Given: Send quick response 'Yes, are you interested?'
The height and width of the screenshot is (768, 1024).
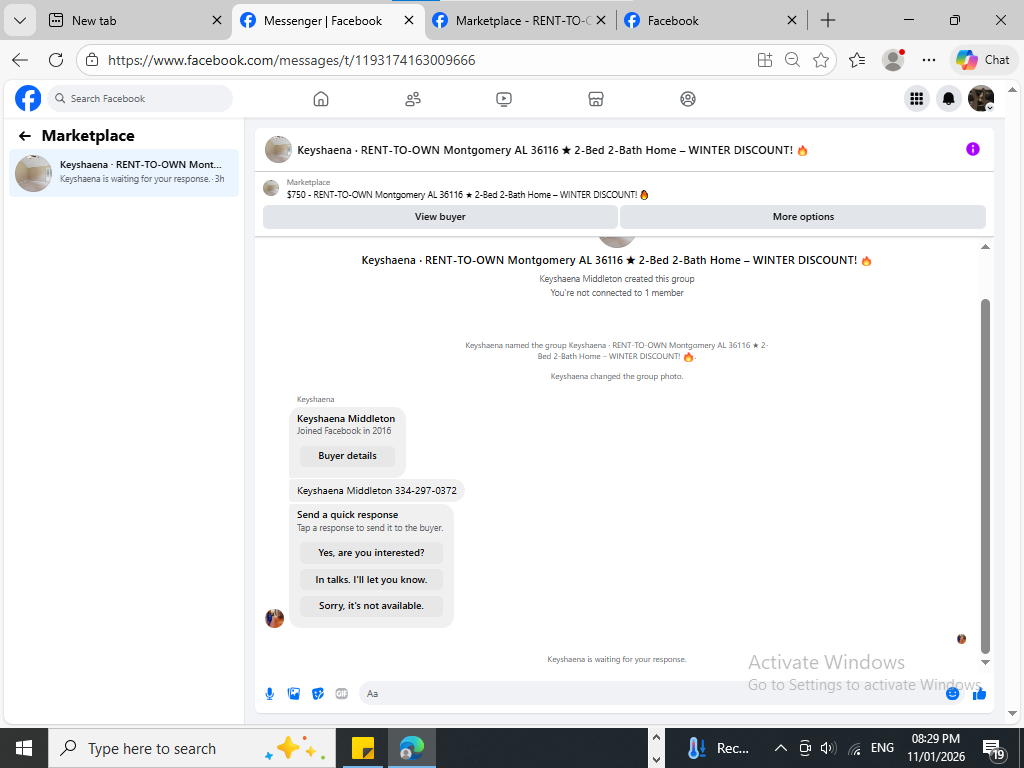Looking at the screenshot, I should (371, 552).
